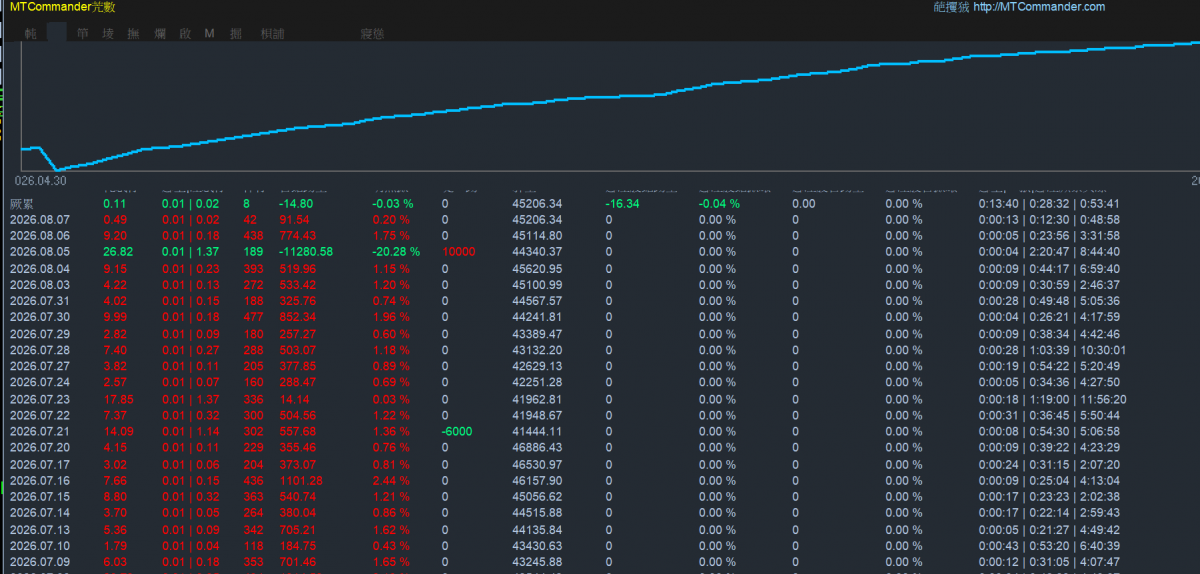Select the 2026.07.29 date row
This screenshot has width=1200, height=574.
[600, 334]
